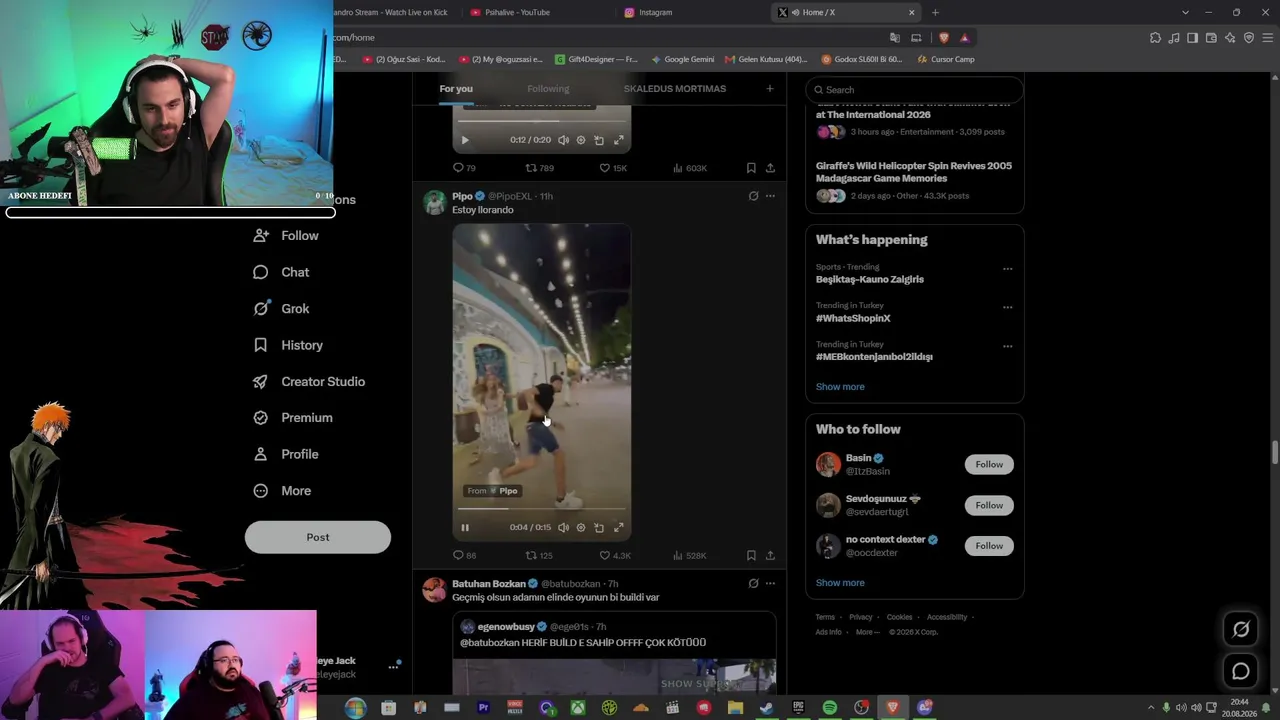Mute the Pipo video's sound

click(x=563, y=527)
